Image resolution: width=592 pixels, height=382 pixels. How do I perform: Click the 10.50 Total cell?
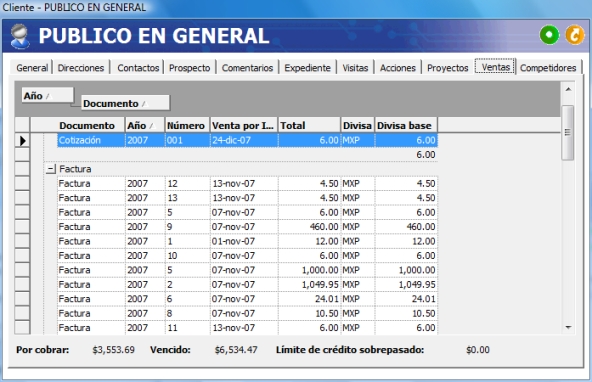click(x=309, y=313)
